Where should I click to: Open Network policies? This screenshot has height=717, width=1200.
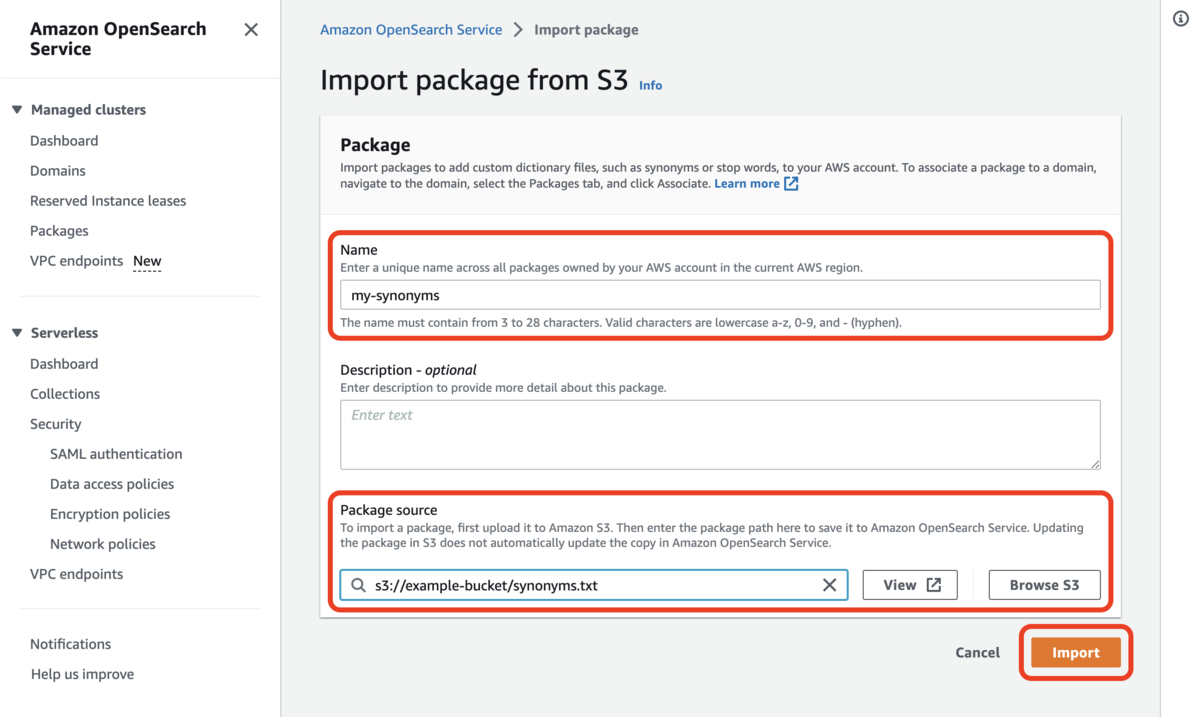click(x=103, y=544)
